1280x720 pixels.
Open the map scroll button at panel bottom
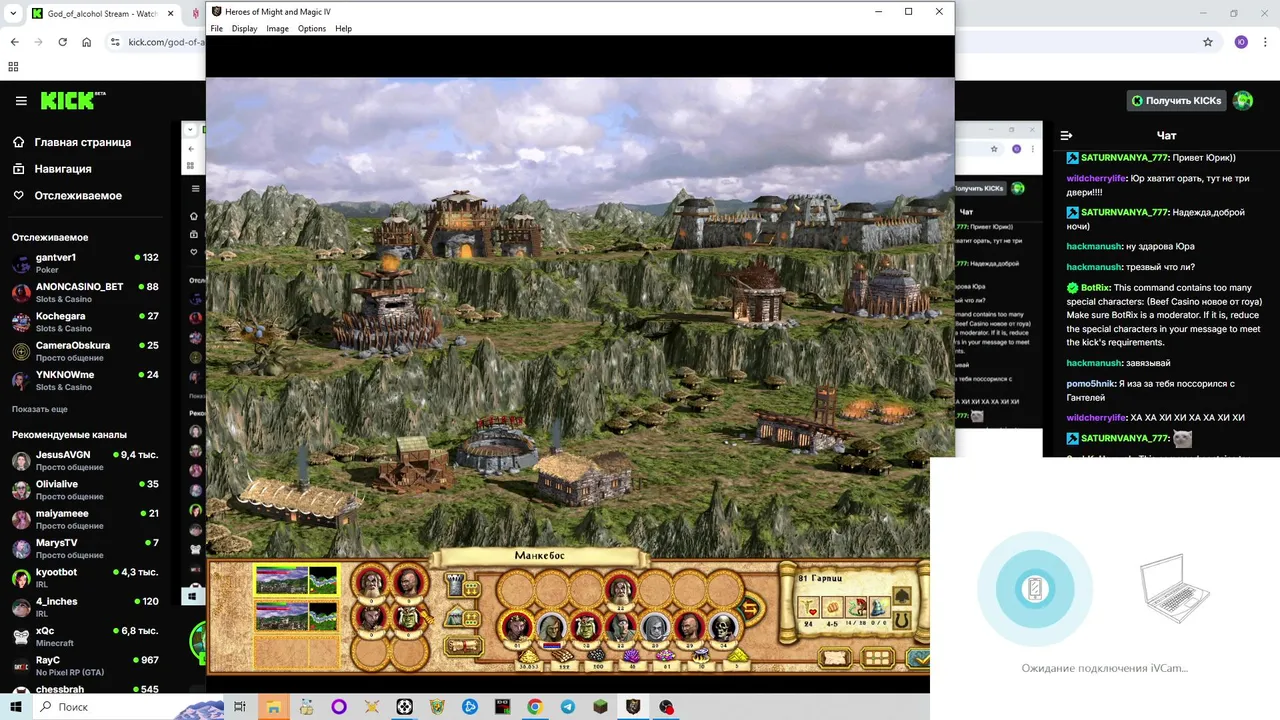[834, 658]
